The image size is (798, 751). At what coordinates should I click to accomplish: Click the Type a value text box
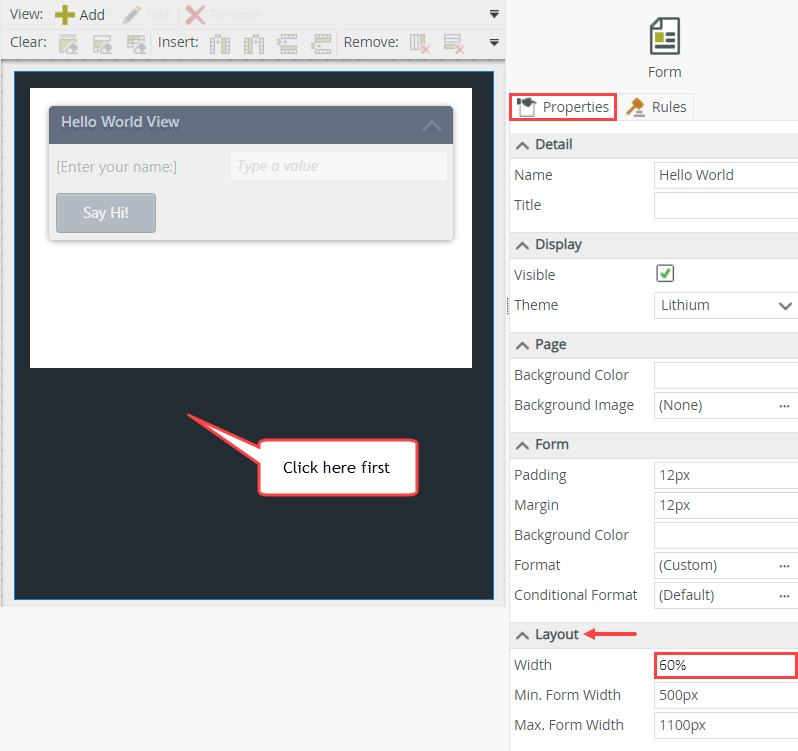coord(338,166)
